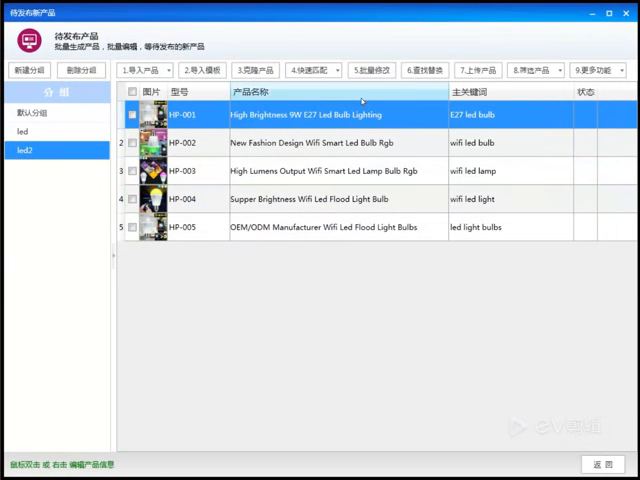
Task: Click the 删除分组 button
Action: point(81,71)
